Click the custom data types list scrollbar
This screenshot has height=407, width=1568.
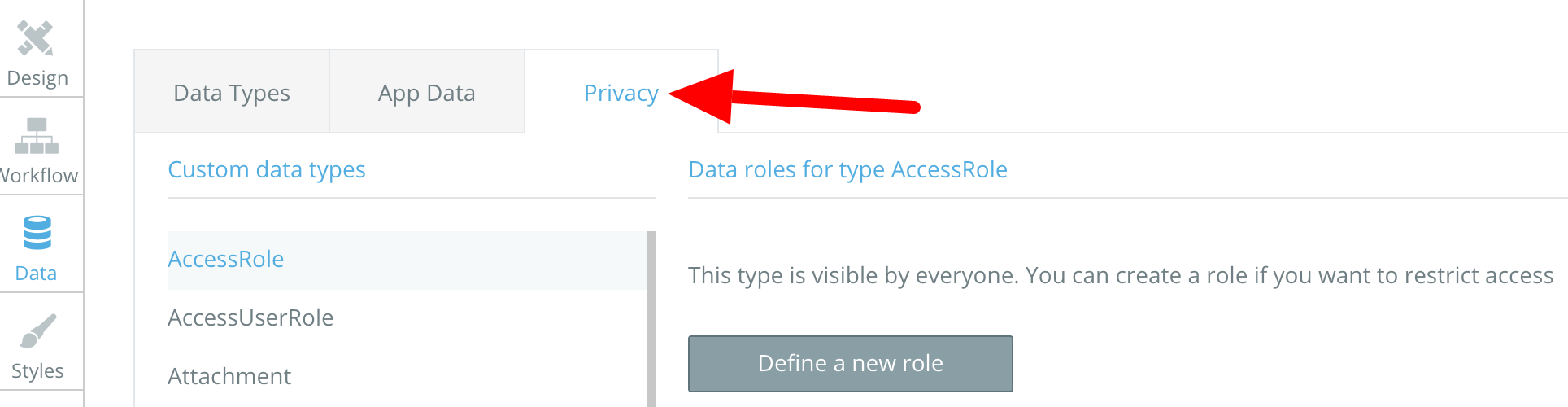pos(651,317)
